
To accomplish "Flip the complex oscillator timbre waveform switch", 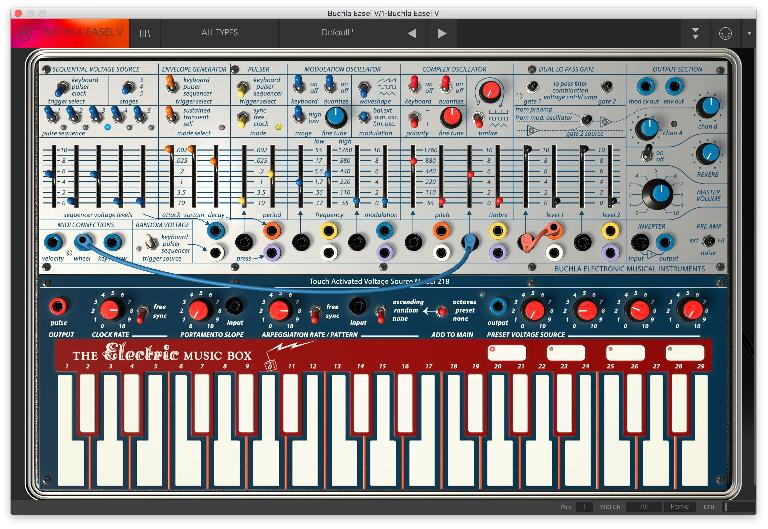I will coord(478,119).
